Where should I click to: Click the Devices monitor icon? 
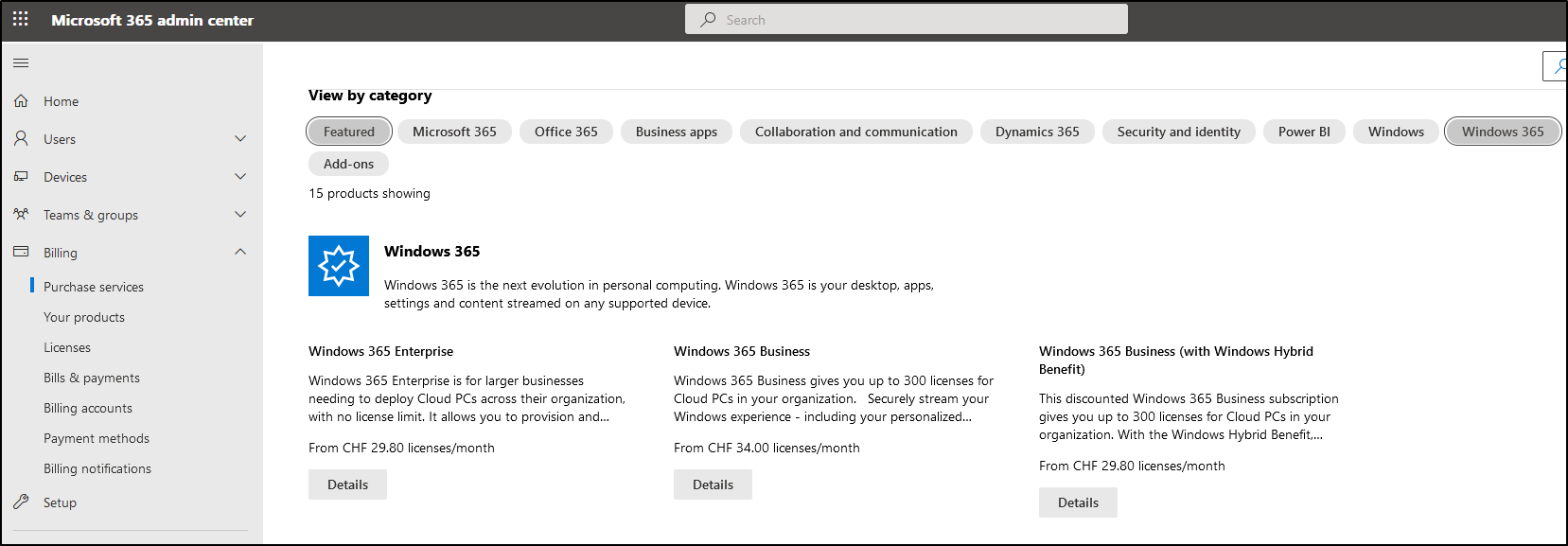click(21, 176)
